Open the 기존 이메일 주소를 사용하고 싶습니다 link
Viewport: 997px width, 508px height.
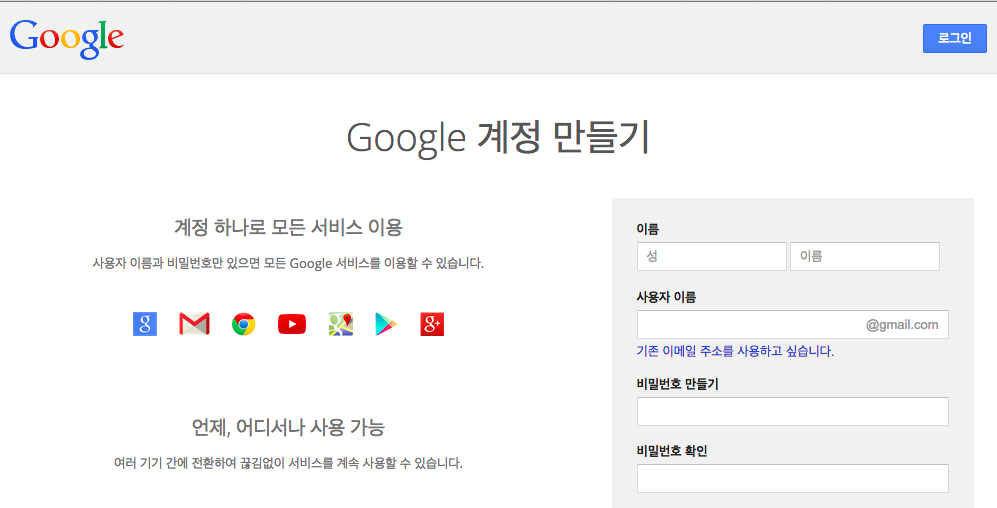(x=735, y=351)
